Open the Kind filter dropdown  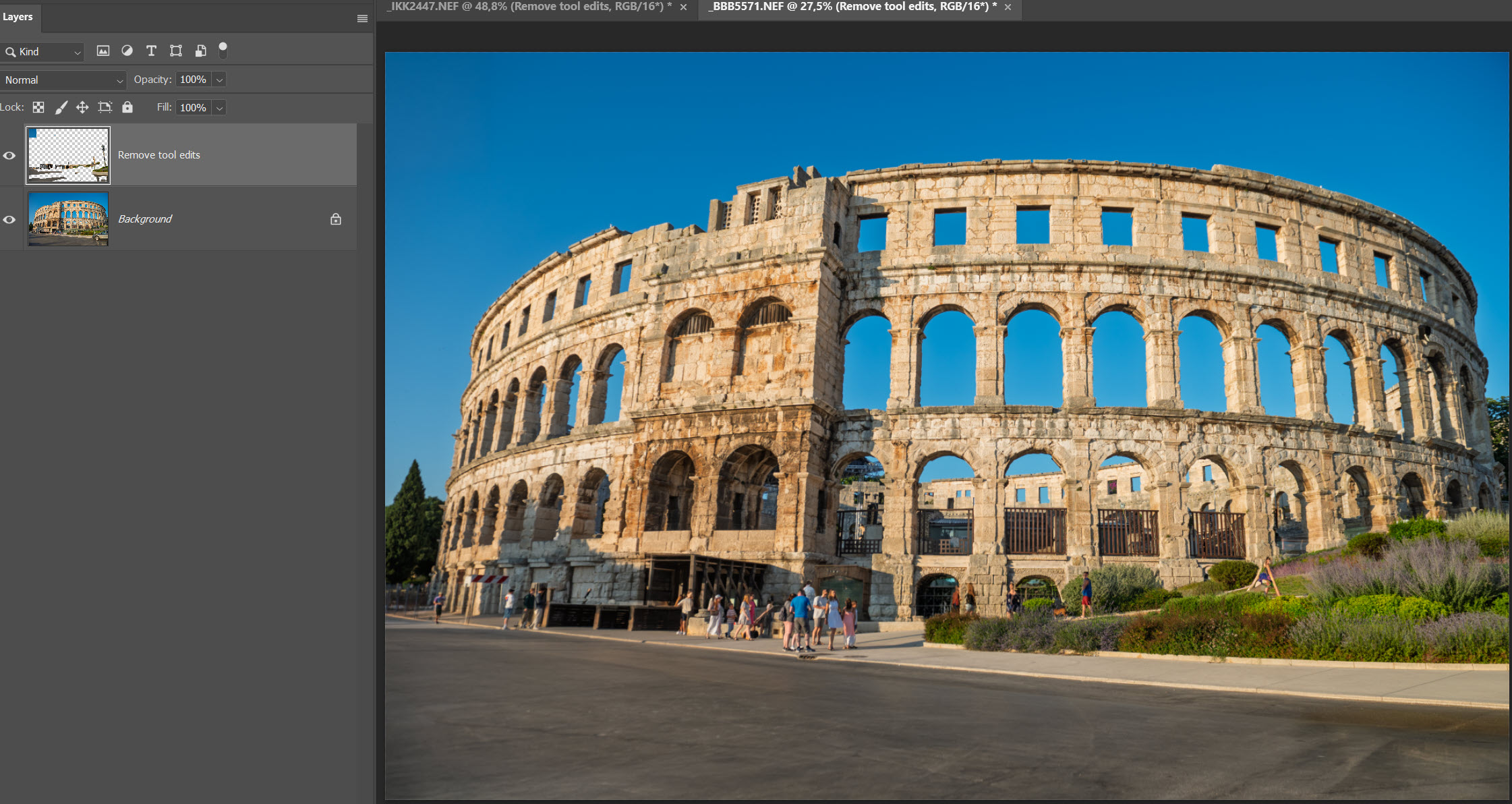[x=43, y=52]
